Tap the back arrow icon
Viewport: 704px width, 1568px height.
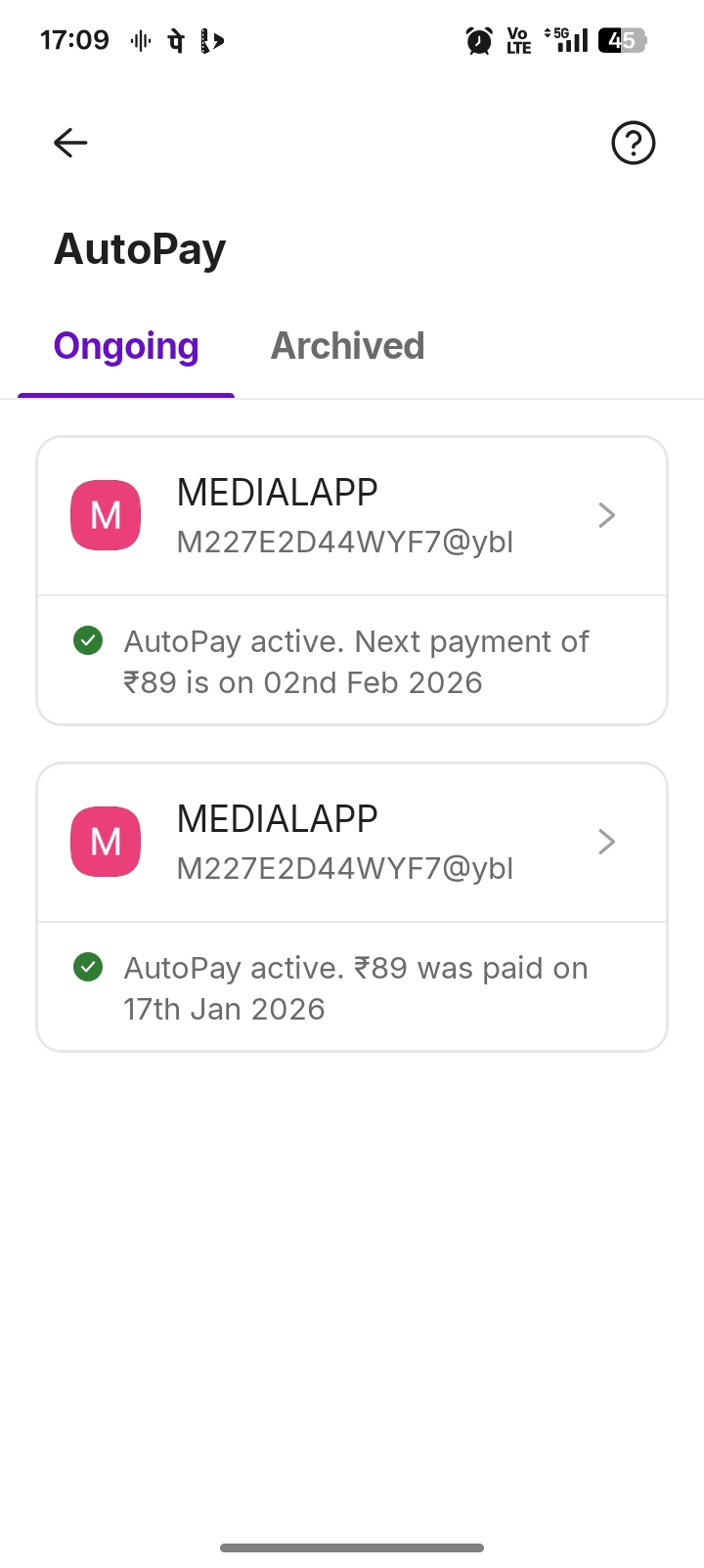[70, 143]
